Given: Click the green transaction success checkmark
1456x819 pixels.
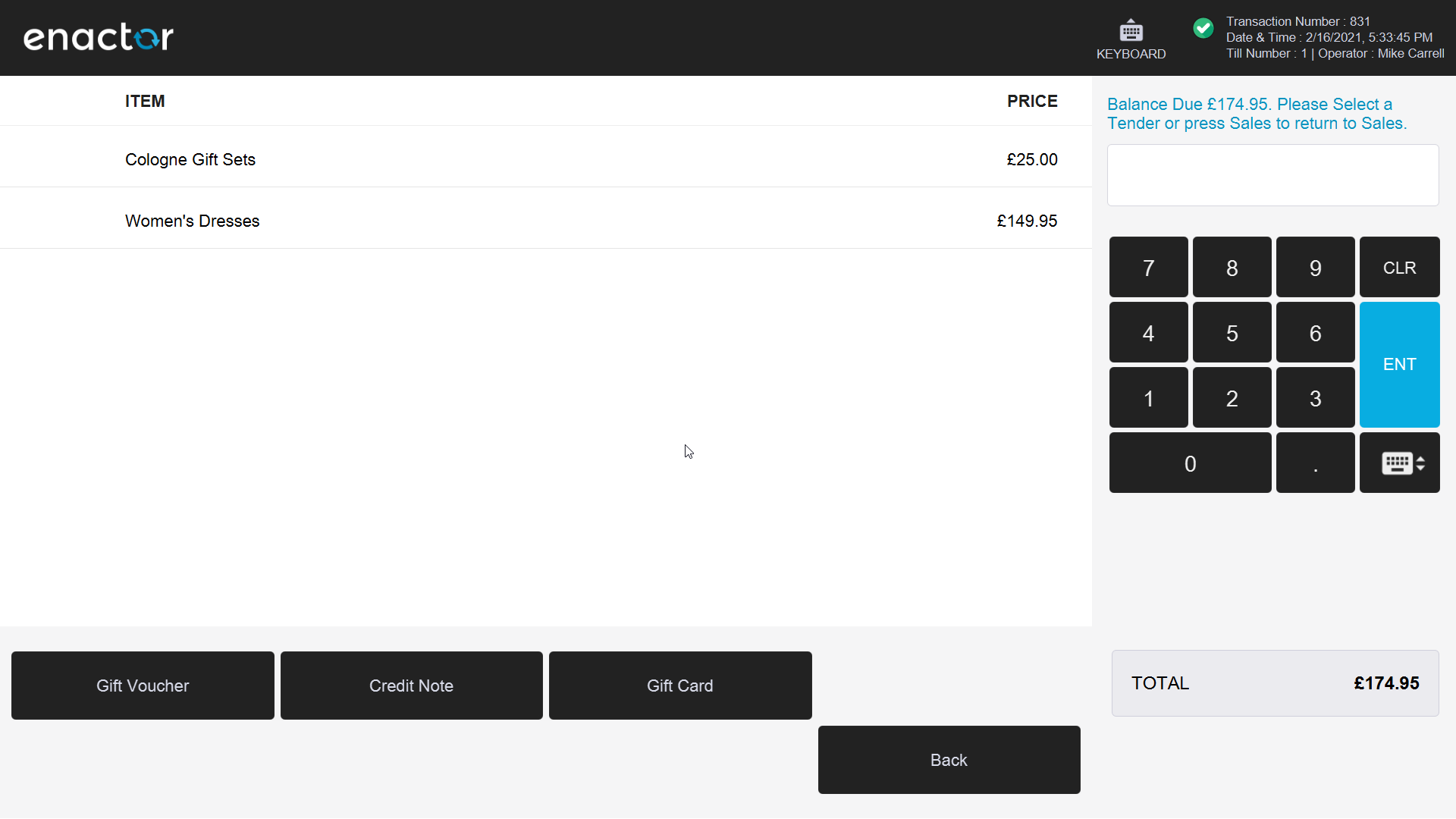Looking at the screenshot, I should (1203, 27).
